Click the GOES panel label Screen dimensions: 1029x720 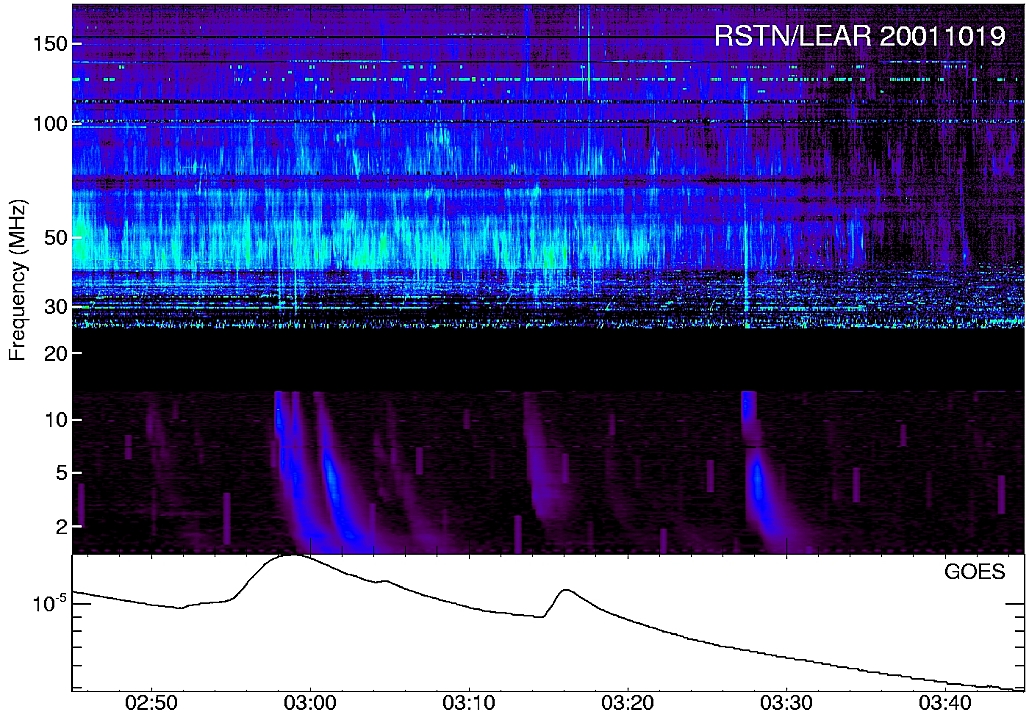[975, 572]
